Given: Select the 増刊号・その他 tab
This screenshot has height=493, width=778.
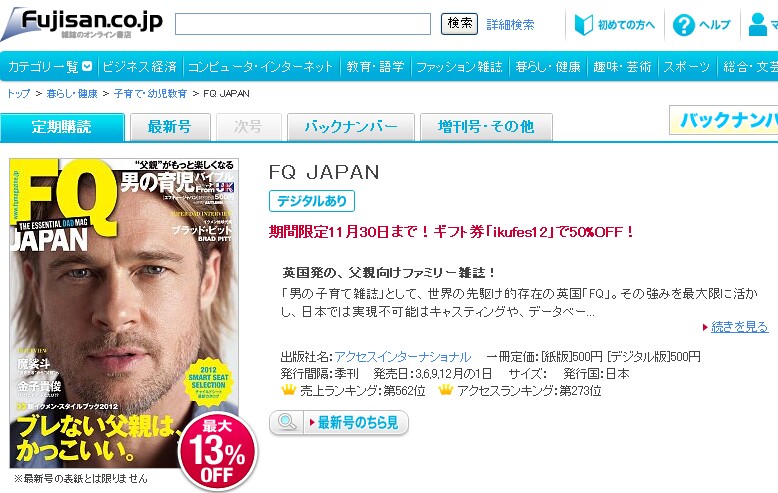Looking at the screenshot, I should click(486, 127).
